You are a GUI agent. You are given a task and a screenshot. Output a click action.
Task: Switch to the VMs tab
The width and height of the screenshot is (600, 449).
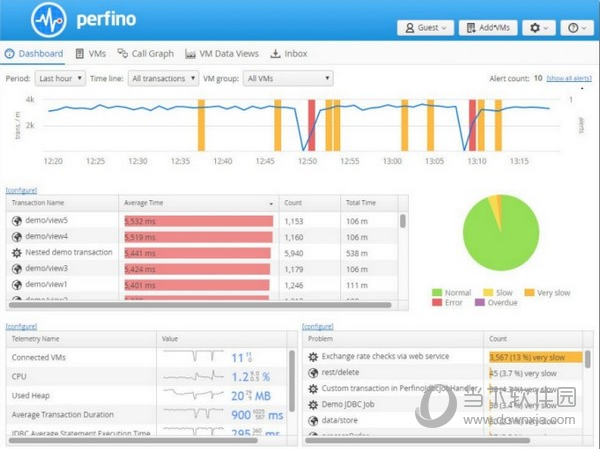coord(91,54)
